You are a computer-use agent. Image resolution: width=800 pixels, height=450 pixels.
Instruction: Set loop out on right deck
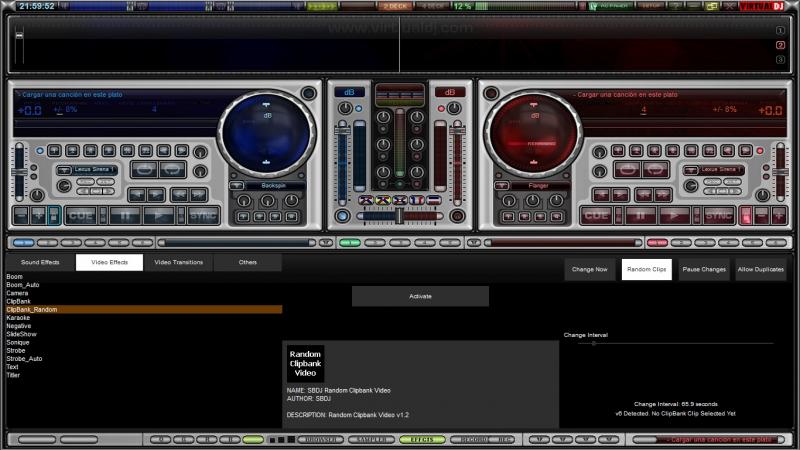(x=656, y=169)
